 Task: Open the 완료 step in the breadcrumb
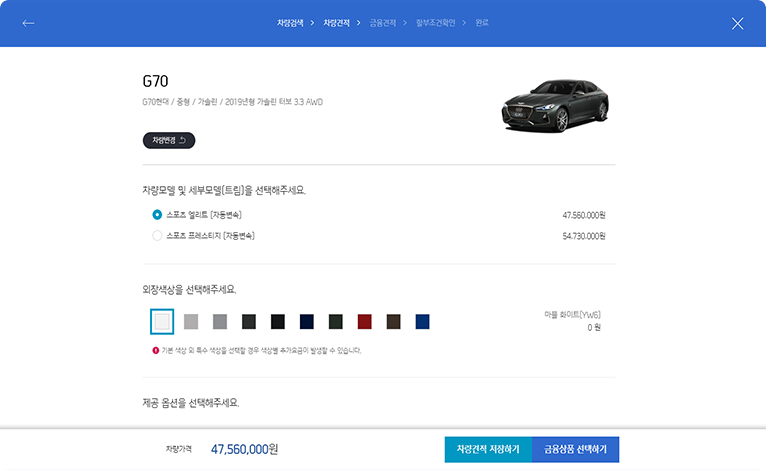(482, 23)
